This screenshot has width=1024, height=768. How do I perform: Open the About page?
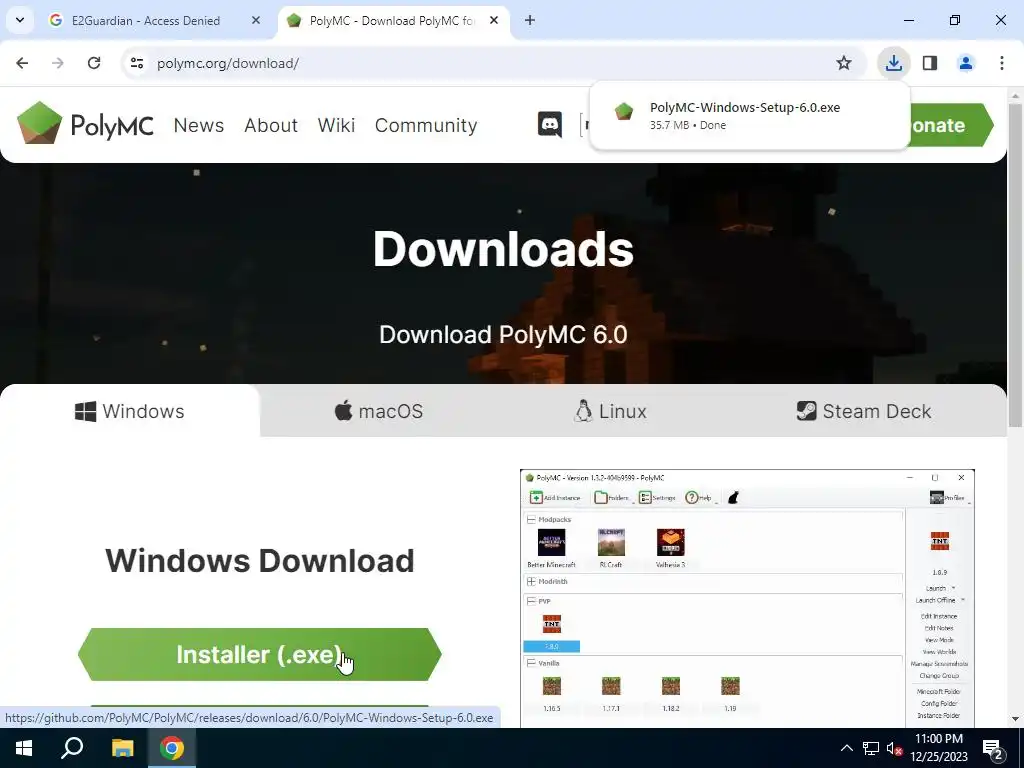tap(270, 125)
